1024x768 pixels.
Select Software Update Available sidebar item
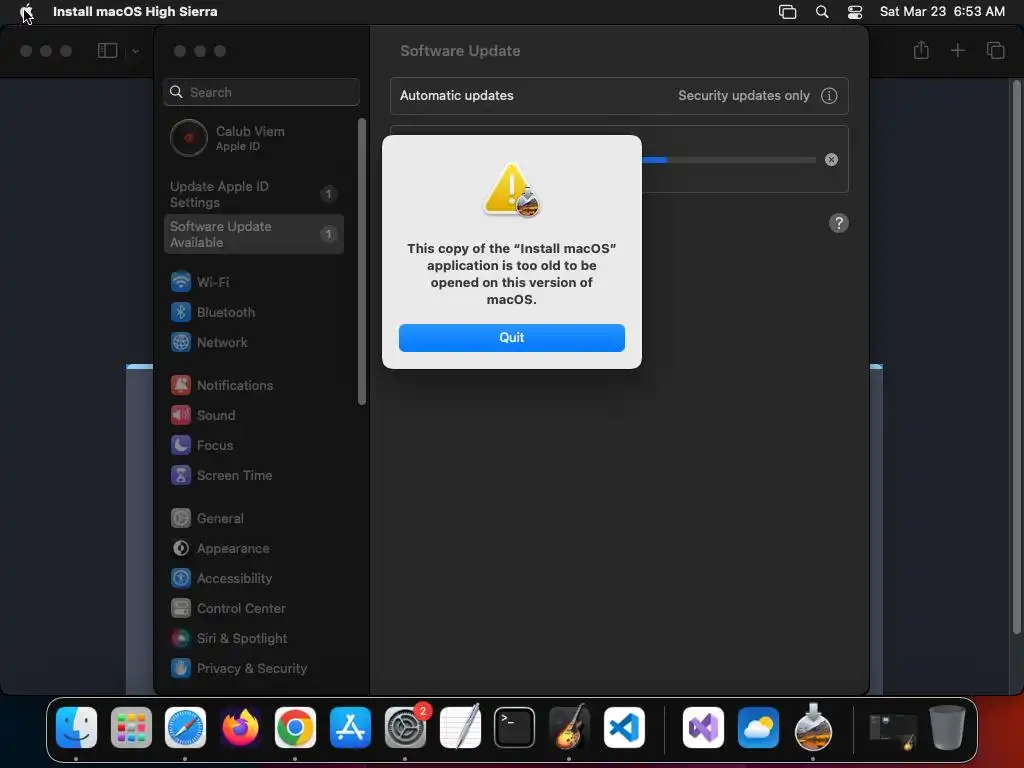tap(253, 234)
